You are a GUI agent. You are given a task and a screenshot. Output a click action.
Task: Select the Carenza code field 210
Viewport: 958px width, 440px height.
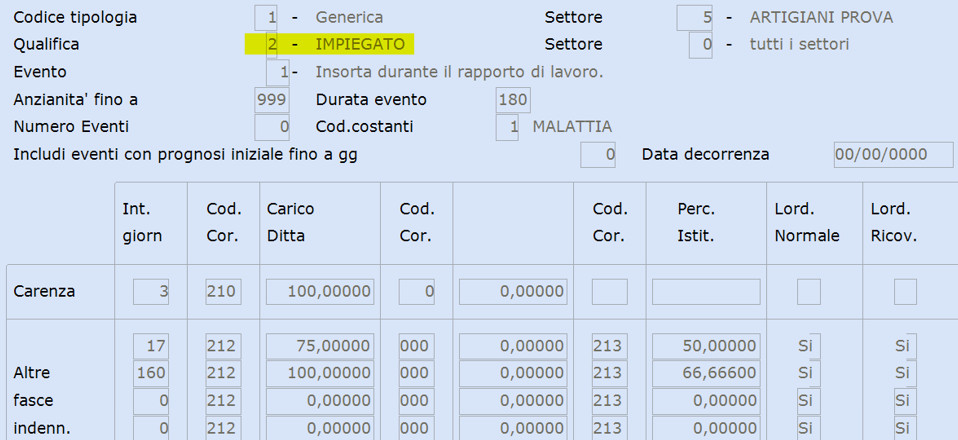[223, 292]
